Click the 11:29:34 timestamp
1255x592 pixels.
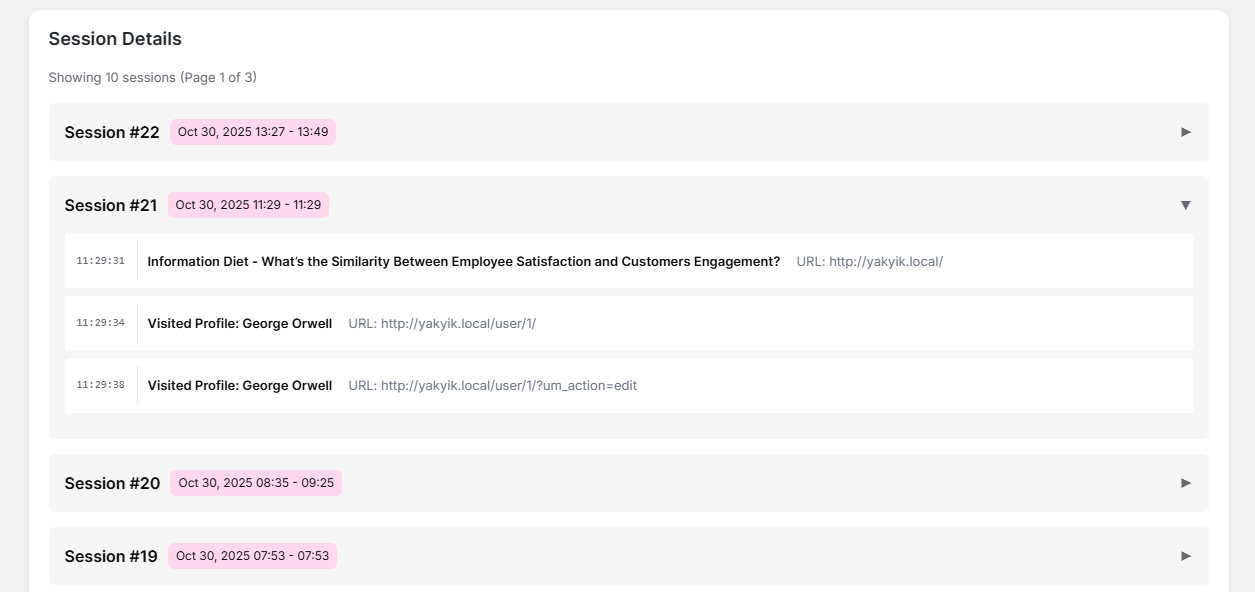pos(100,323)
